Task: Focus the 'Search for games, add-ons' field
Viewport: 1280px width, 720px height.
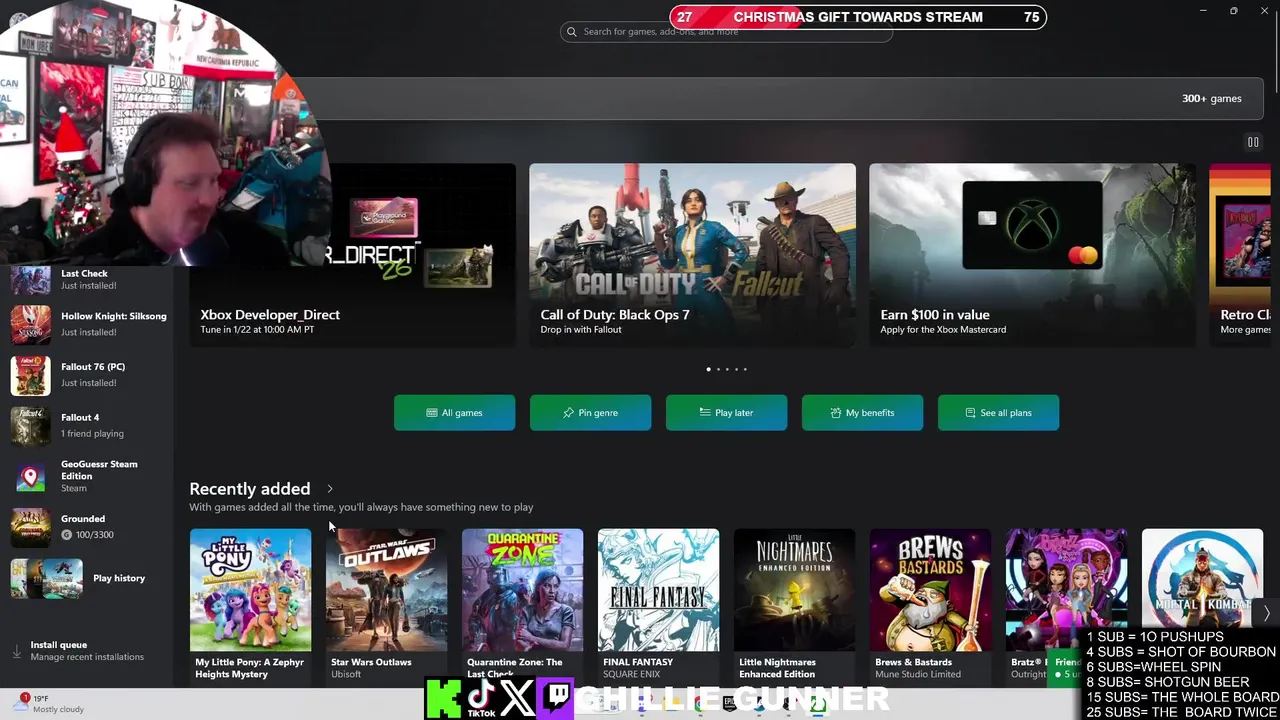Action: (x=726, y=32)
